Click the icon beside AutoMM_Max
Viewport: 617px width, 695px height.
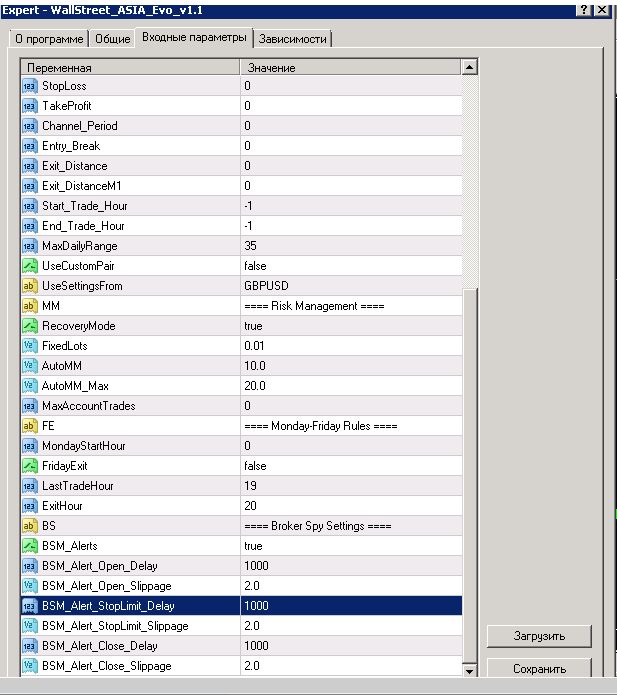point(30,386)
